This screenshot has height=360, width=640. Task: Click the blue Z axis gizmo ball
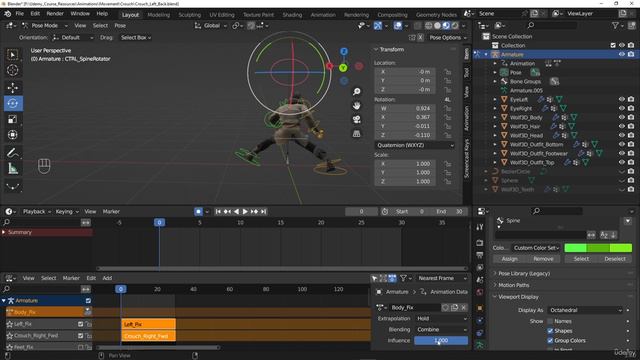pos(344,51)
